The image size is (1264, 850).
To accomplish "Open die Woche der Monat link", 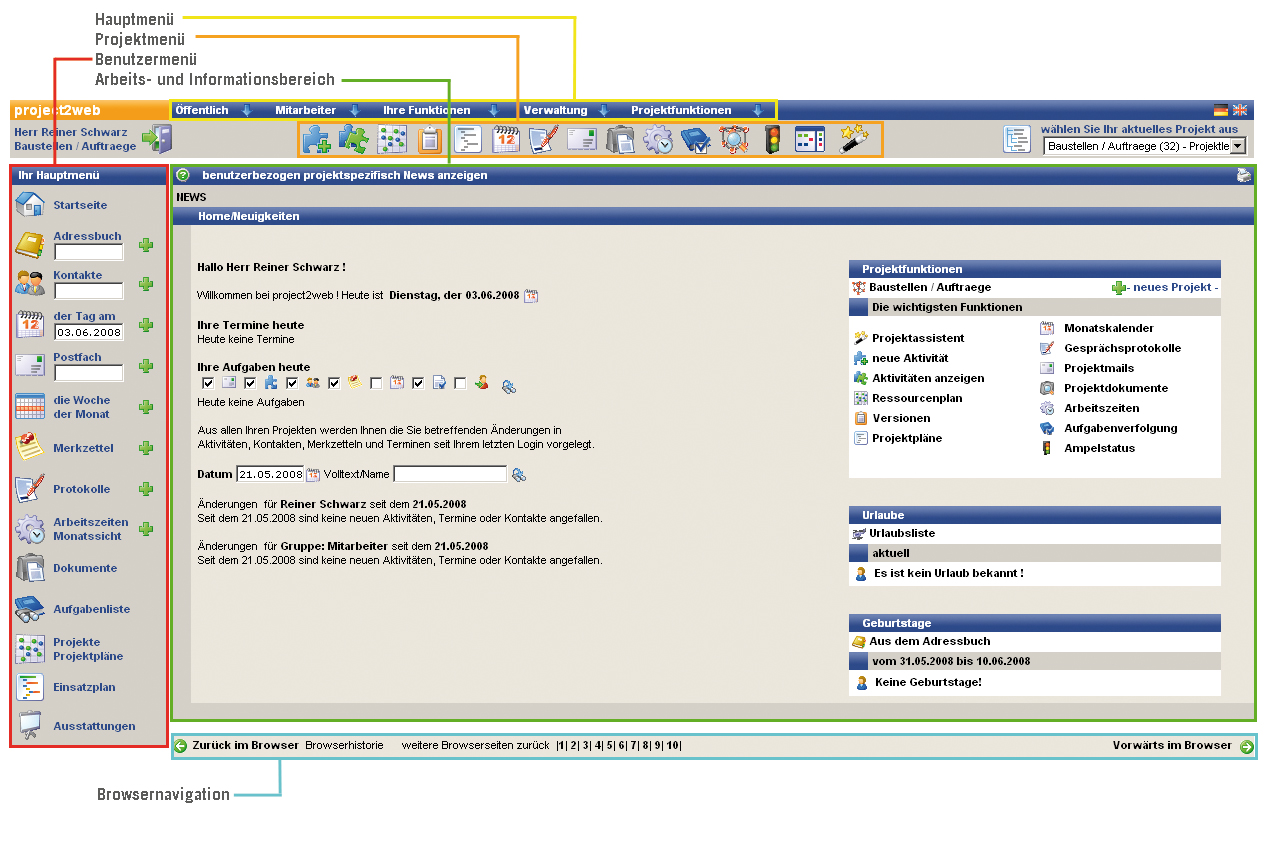I will click(82, 407).
